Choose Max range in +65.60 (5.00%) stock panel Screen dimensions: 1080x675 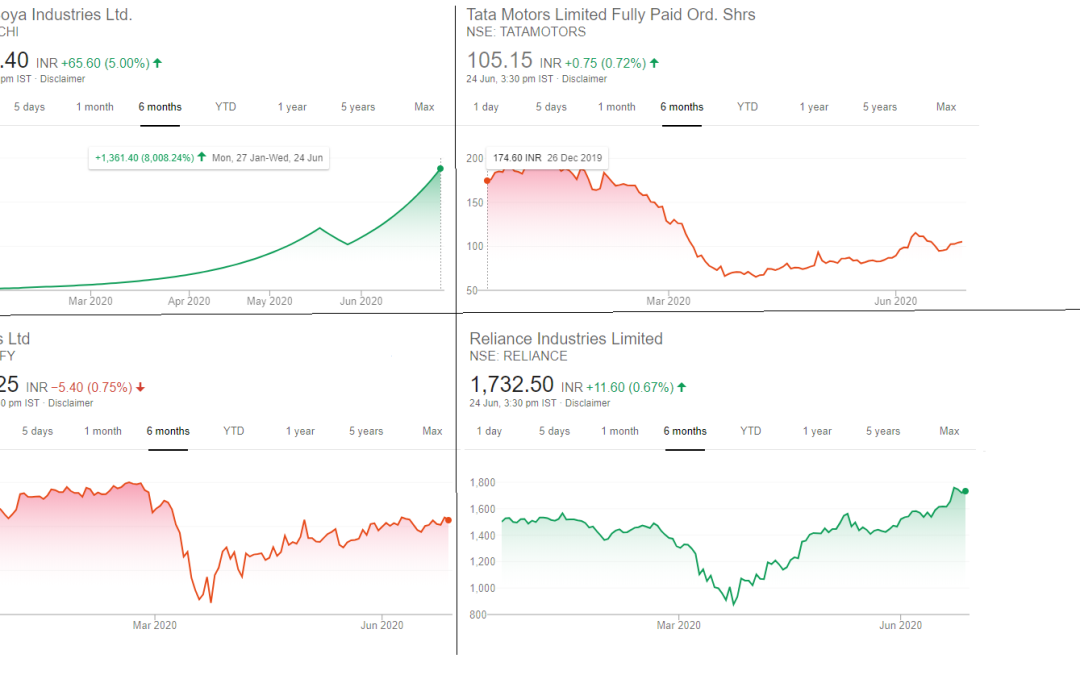coord(424,107)
